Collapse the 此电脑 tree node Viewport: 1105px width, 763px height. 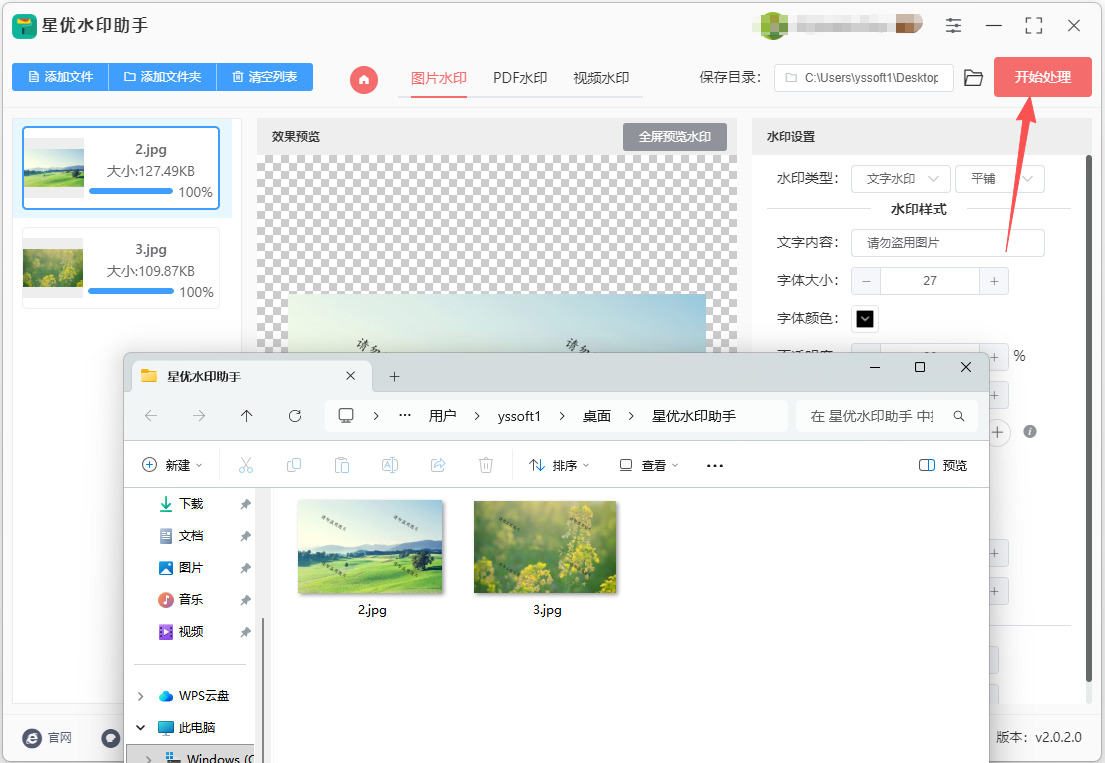click(140, 727)
